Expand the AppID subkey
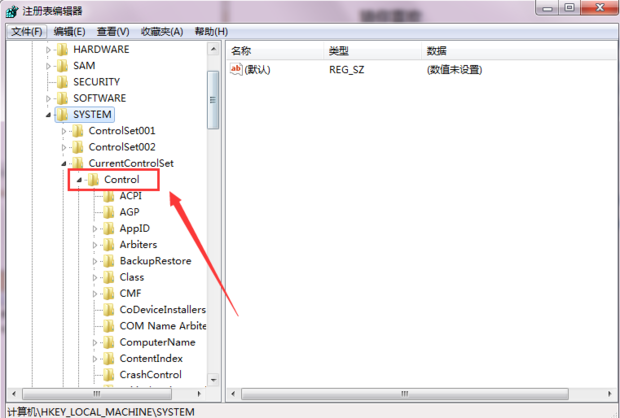 (x=95, y=229)
